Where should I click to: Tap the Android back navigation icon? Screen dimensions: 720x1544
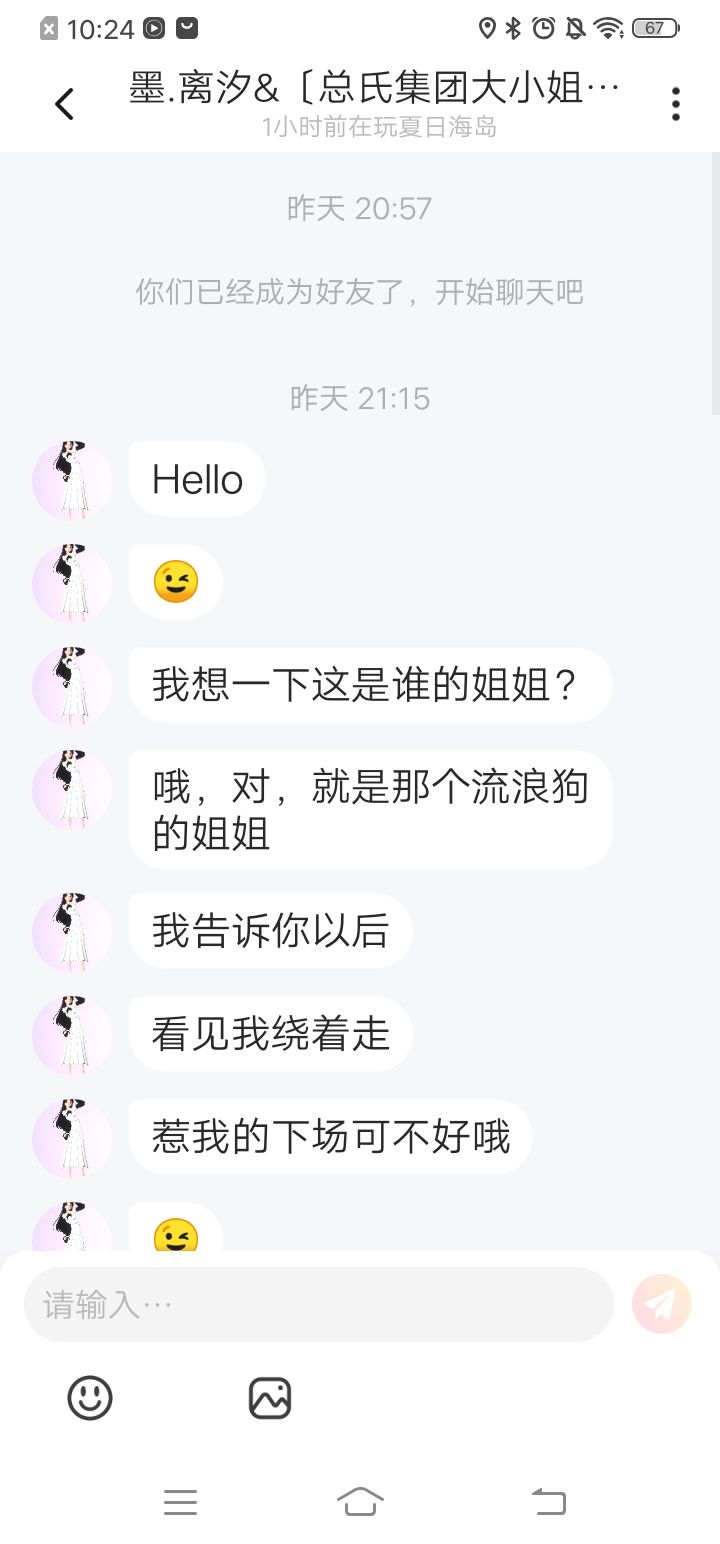coord(548,1501)
